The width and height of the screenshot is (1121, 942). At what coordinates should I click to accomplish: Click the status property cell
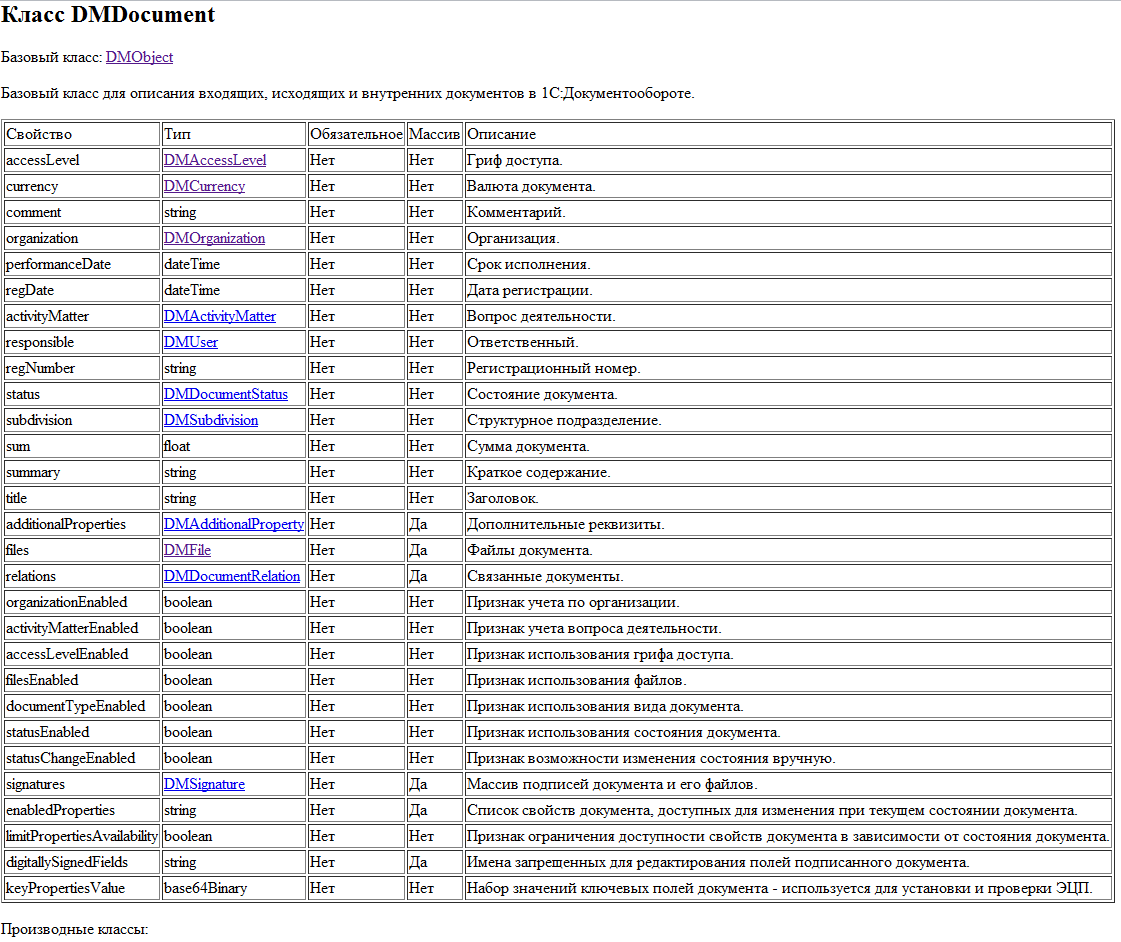tap(82, 394)
